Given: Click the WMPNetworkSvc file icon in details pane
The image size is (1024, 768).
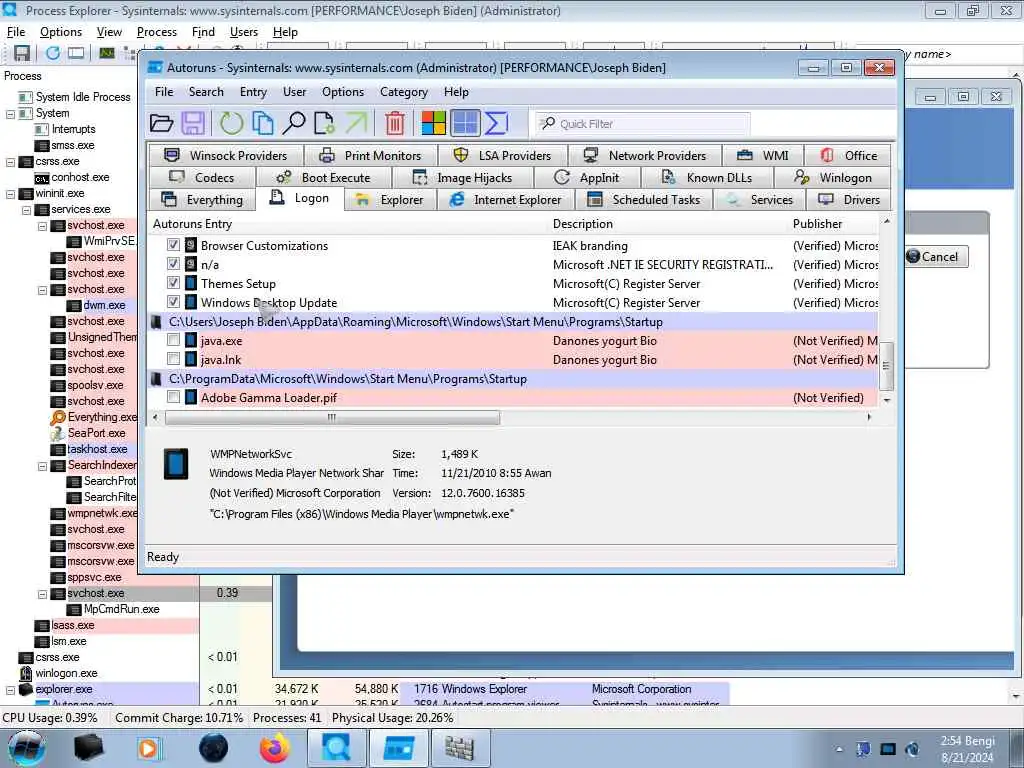Looking at the screenshot, I should 176,464.
